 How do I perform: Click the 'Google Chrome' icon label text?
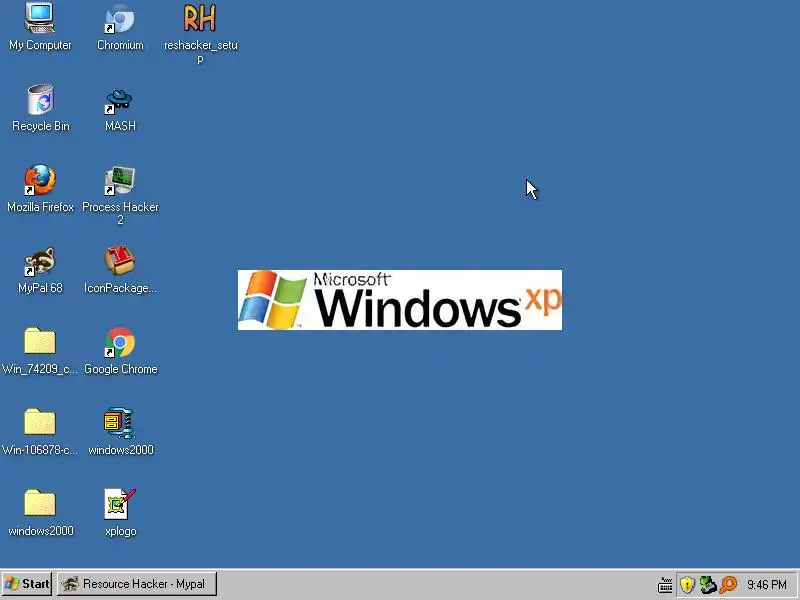point(121,369)
